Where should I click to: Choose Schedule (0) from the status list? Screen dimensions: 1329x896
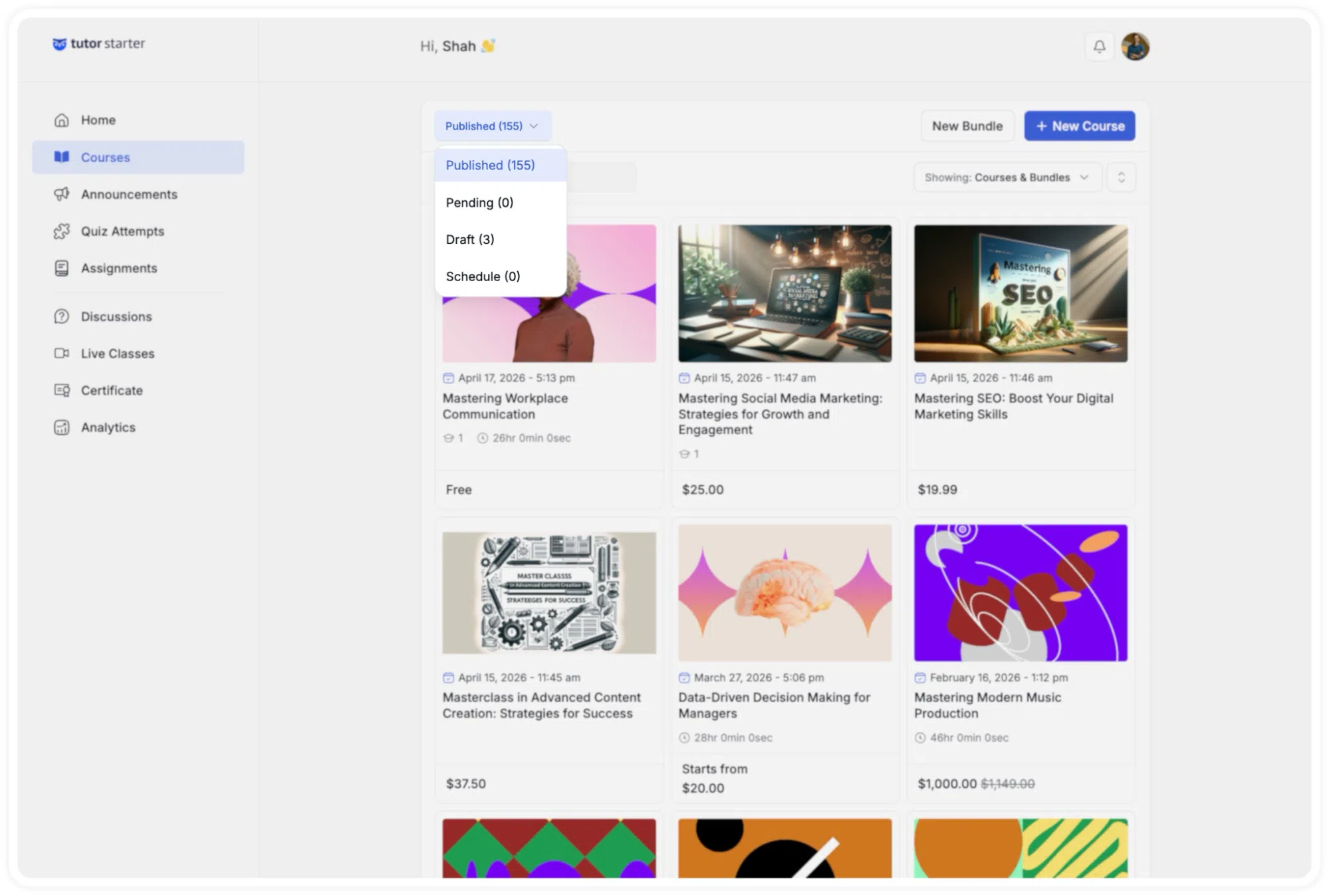coord(501,276)
